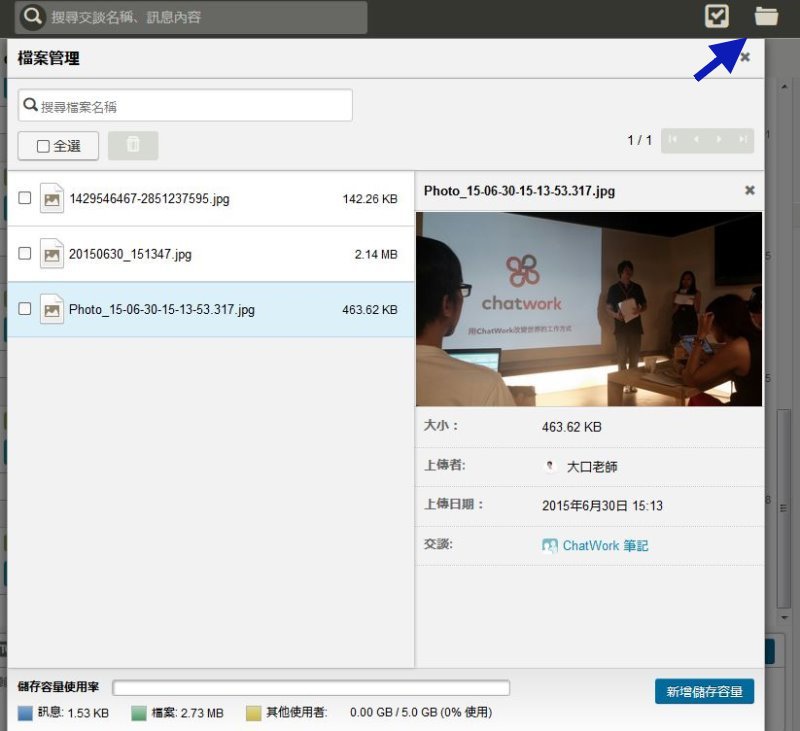This screenshot has height=731, width=800.
Task: Select the Photo_15-06-30-15-13-53.317.jpg file row
Action: [211, 310]
